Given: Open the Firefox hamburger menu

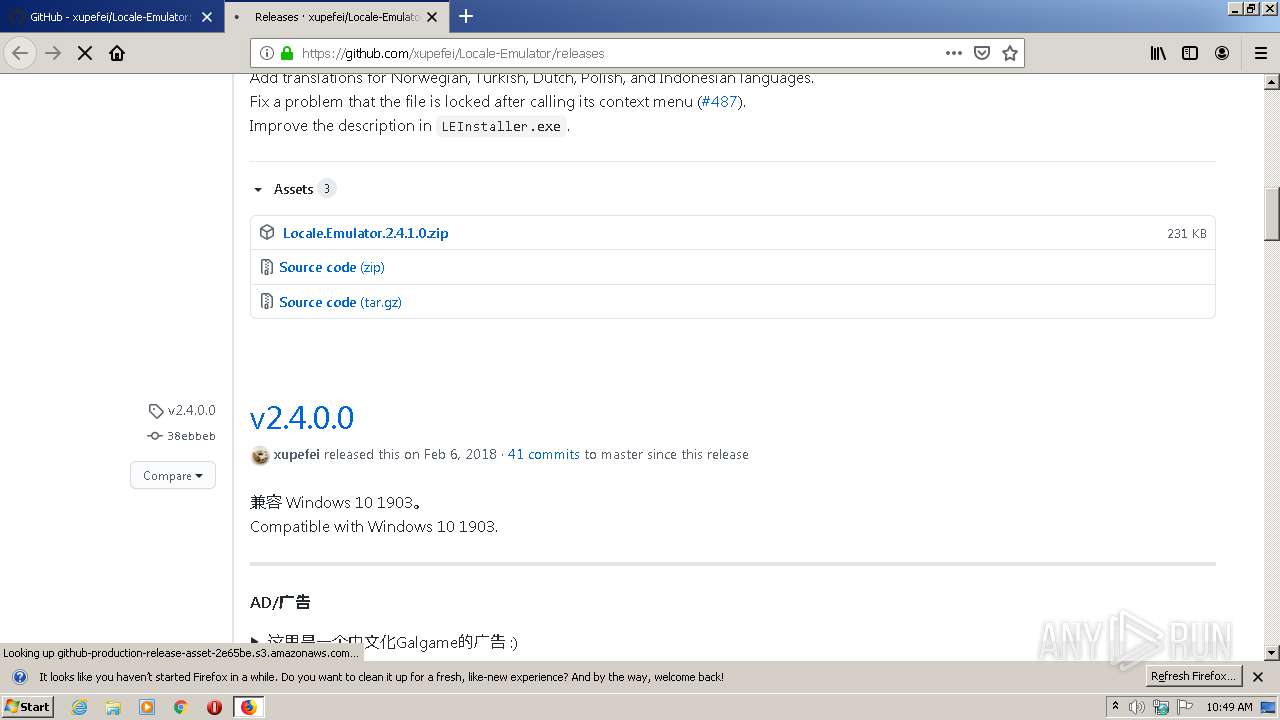Looking at the screenshot, I should click(1260, 53).
